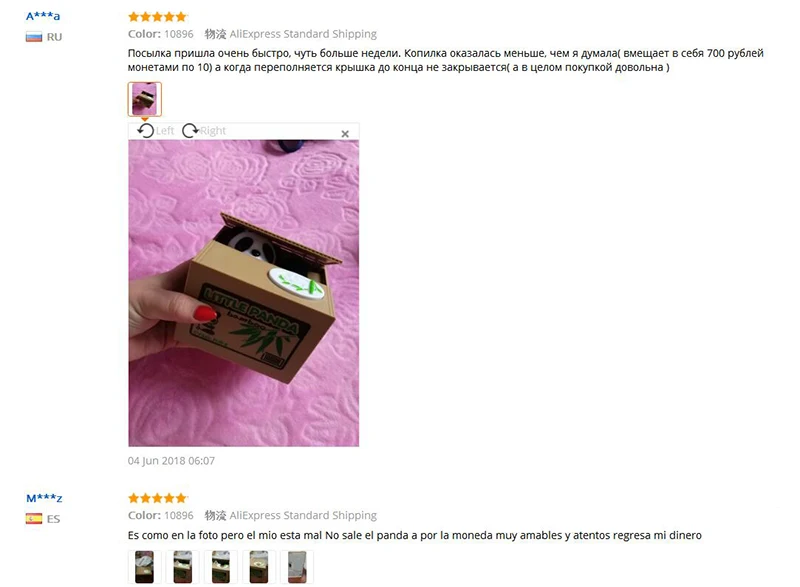Open first thumbnail in M***z's review
This screenshot has height=587, width=800.
pyautogui.click(x=144, y=567)
